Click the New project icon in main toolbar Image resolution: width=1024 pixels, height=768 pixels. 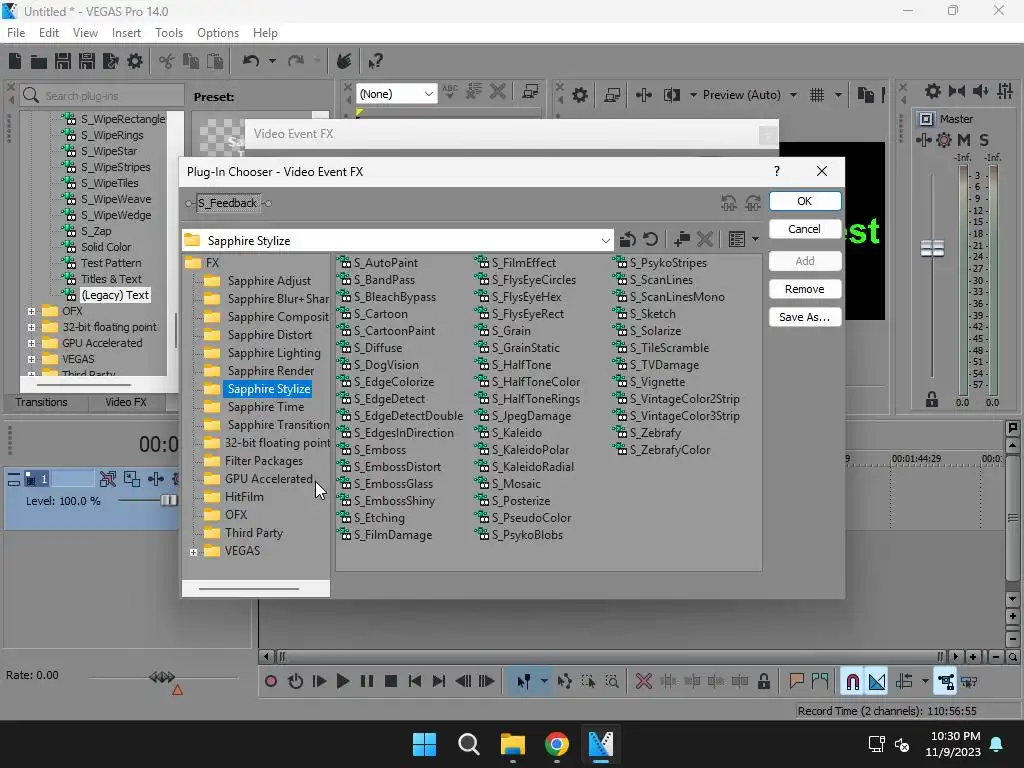[15, 61]
